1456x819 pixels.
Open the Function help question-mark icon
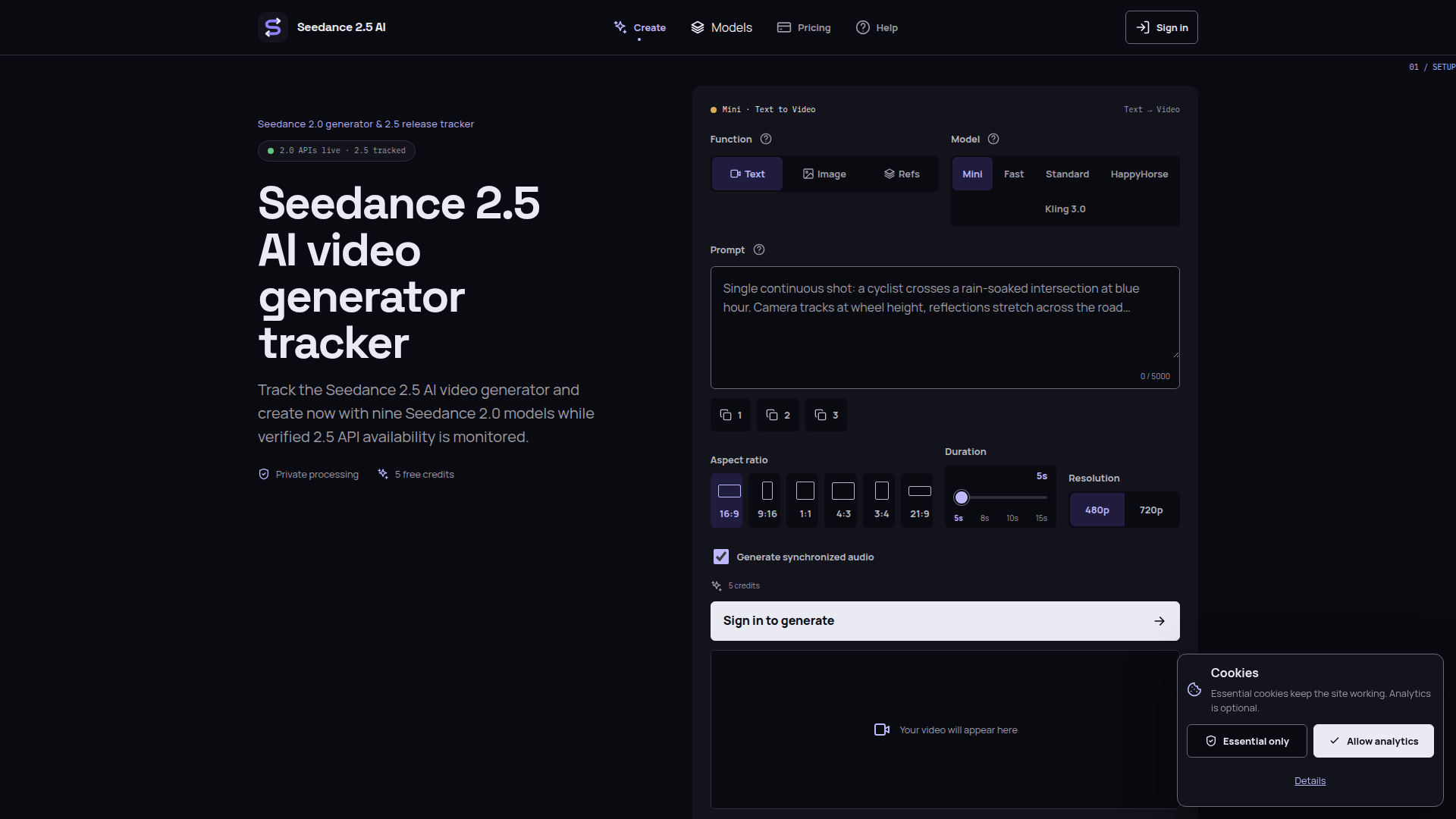pos(766,139)
